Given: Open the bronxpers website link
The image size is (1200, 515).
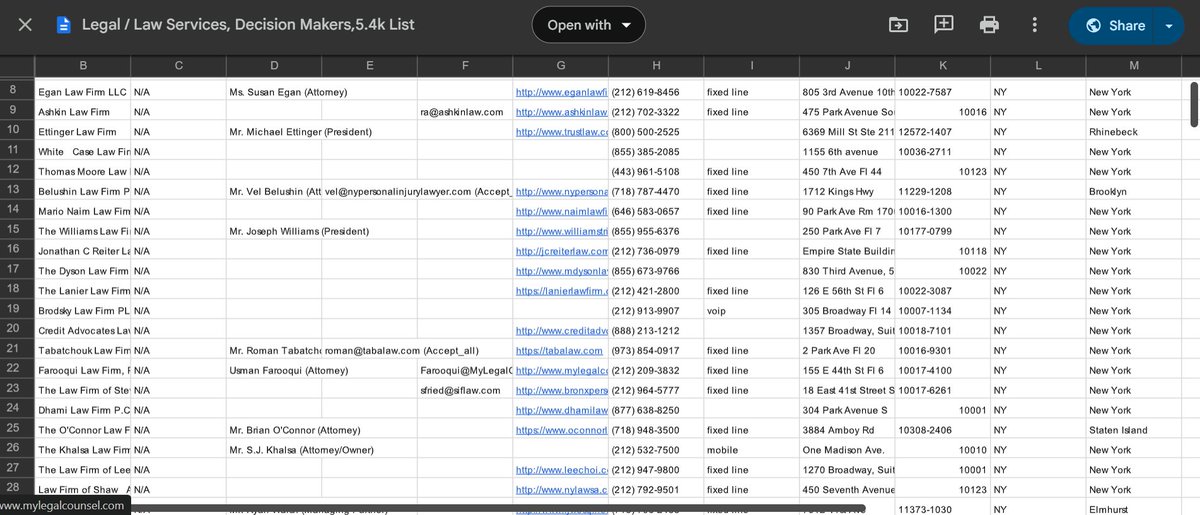Looking at the screenshot, I should [561, 390].
